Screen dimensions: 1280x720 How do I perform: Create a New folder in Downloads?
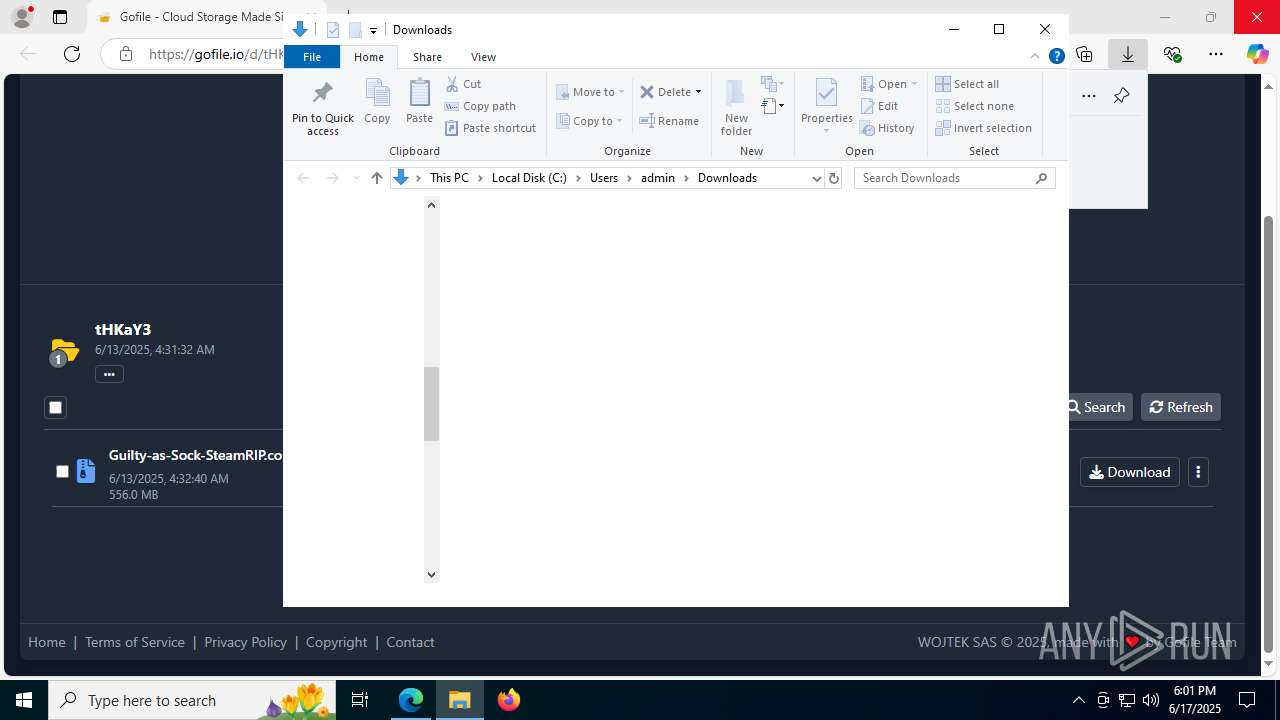[x=736, y=107]
